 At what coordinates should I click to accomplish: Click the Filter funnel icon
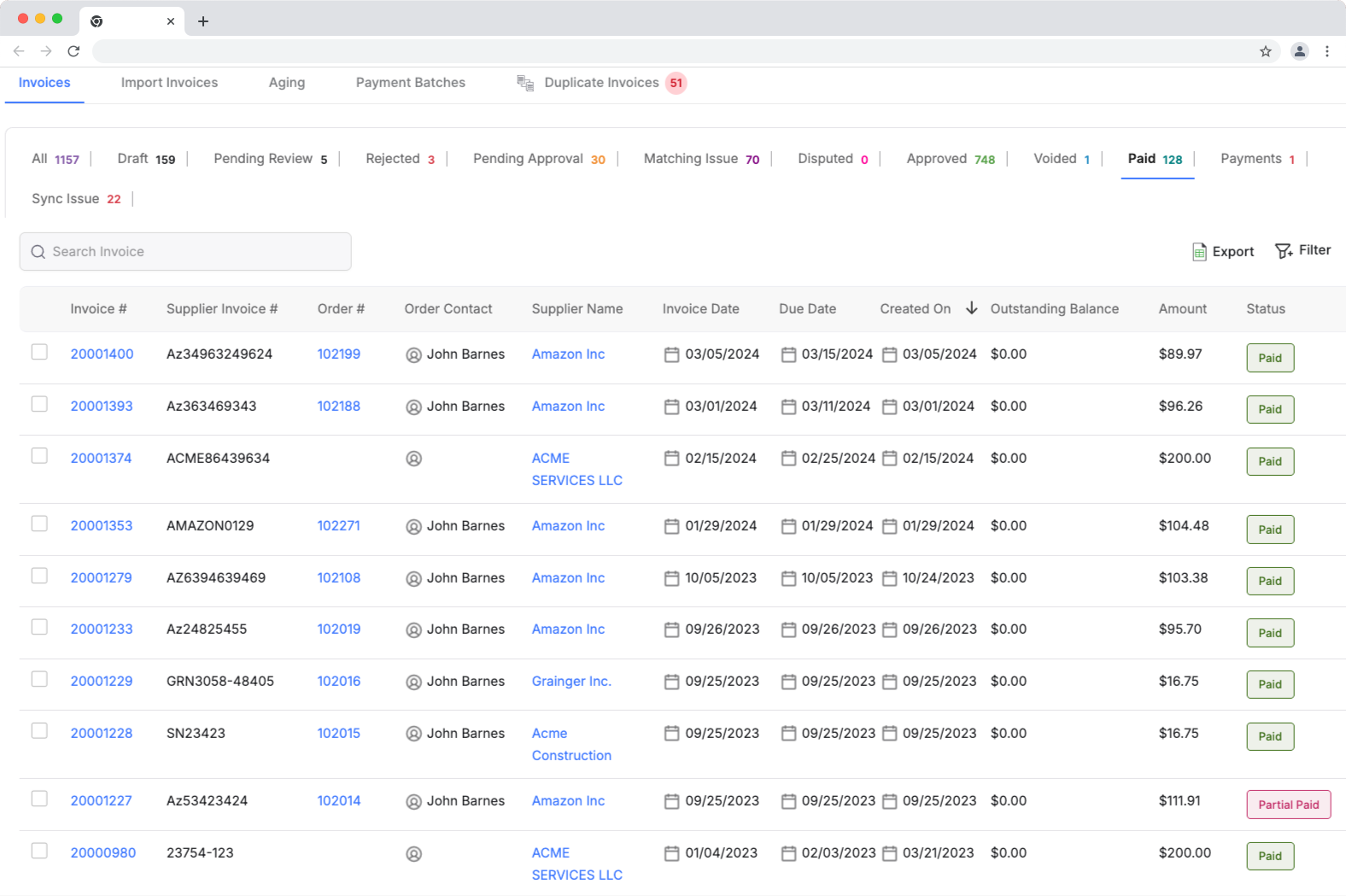tap(1284, 251)
